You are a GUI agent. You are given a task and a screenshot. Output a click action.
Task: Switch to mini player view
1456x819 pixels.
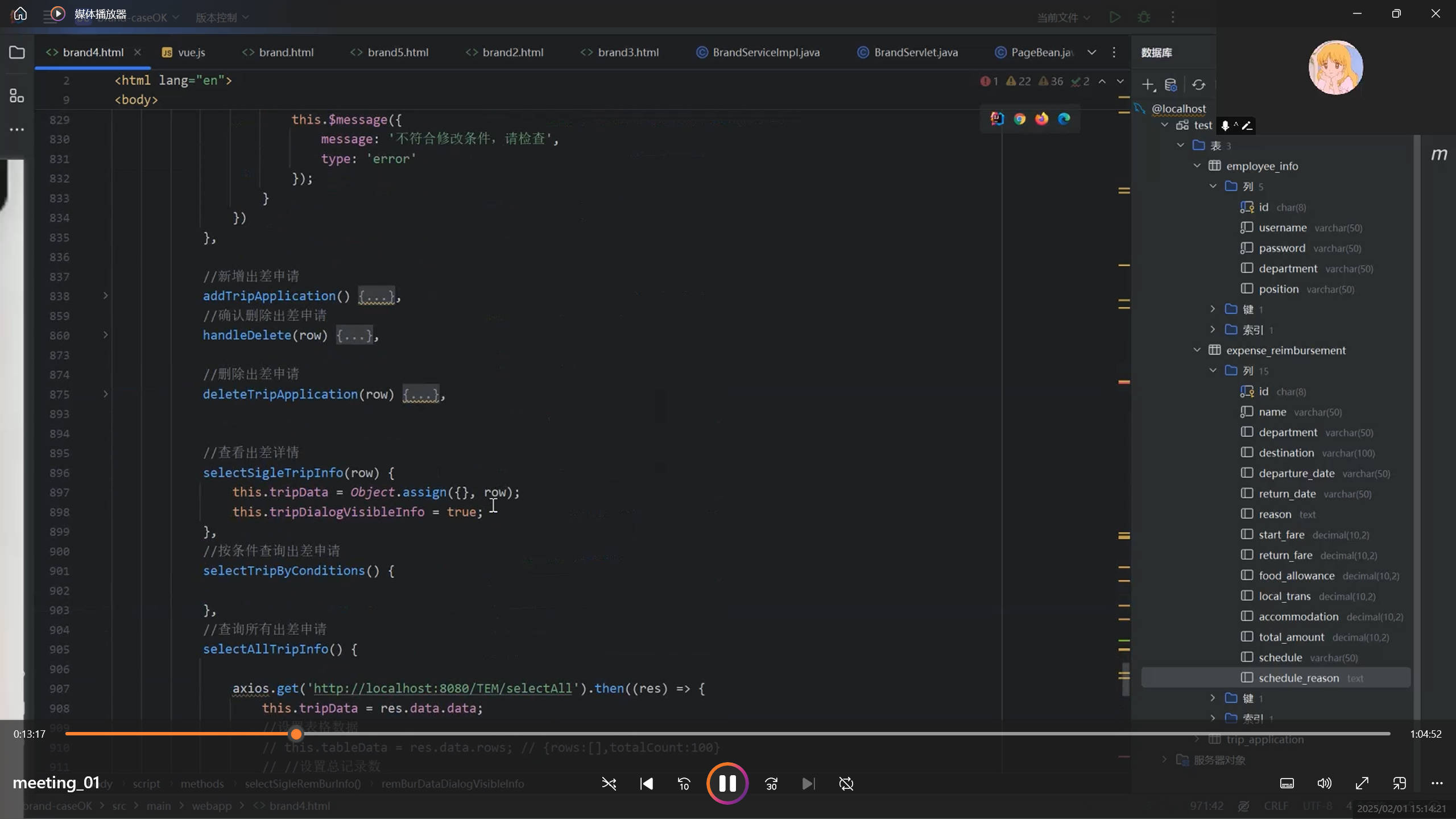1400,783
